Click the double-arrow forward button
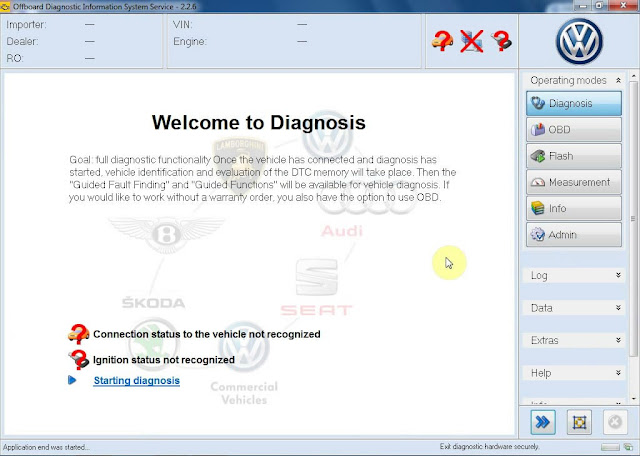This screenshot has height=456, width=640. 543,422
